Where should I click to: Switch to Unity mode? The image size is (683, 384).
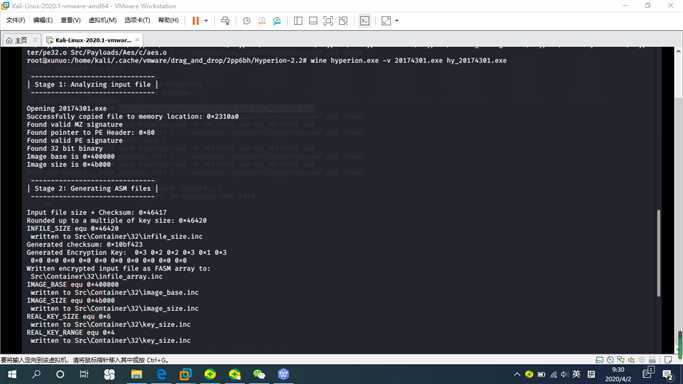coord(343,20)
